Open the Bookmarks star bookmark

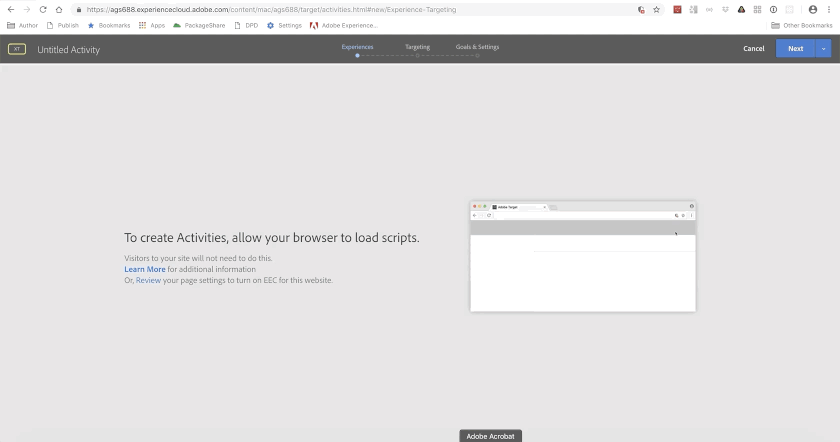click(109, 25)
